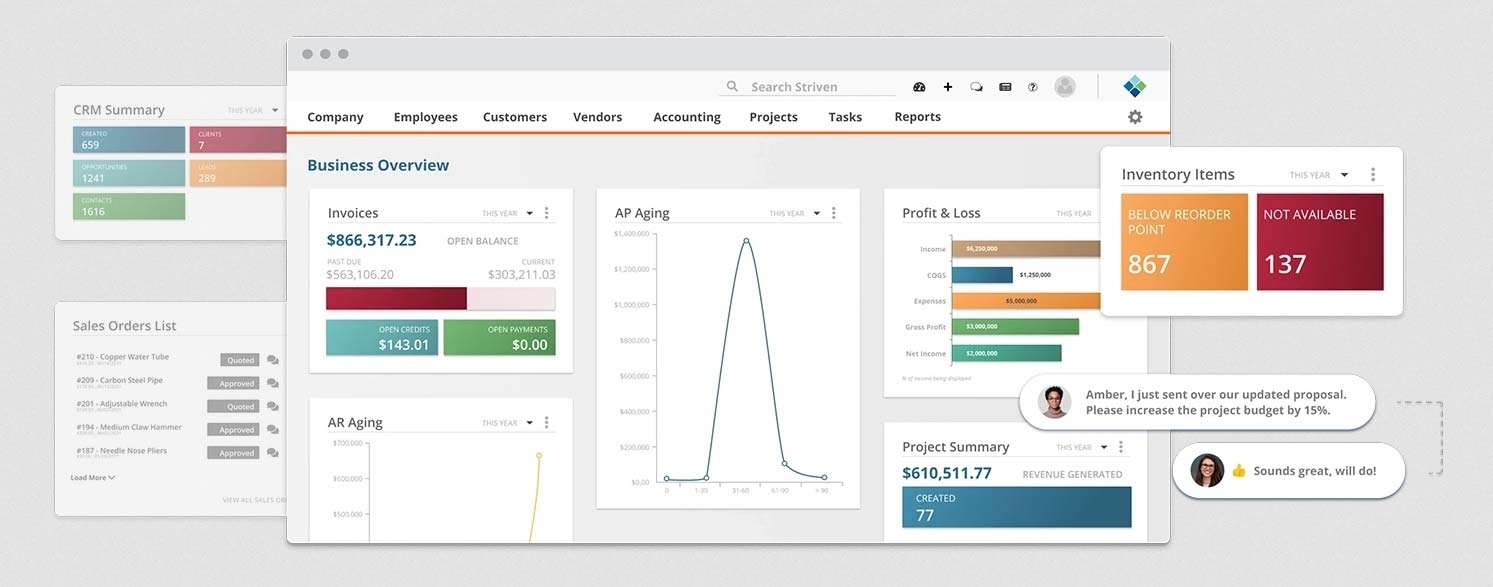Click Quoted status on Copper Water Tube
Screen dimensions: 1493x587
pos(240,360)
